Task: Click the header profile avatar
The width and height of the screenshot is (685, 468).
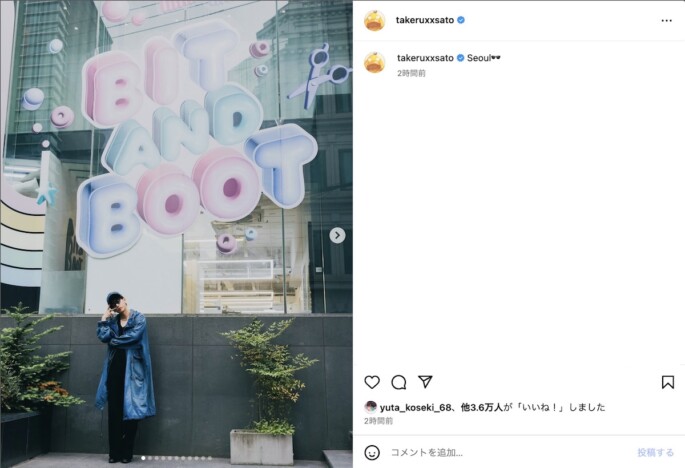Action: 375,20
